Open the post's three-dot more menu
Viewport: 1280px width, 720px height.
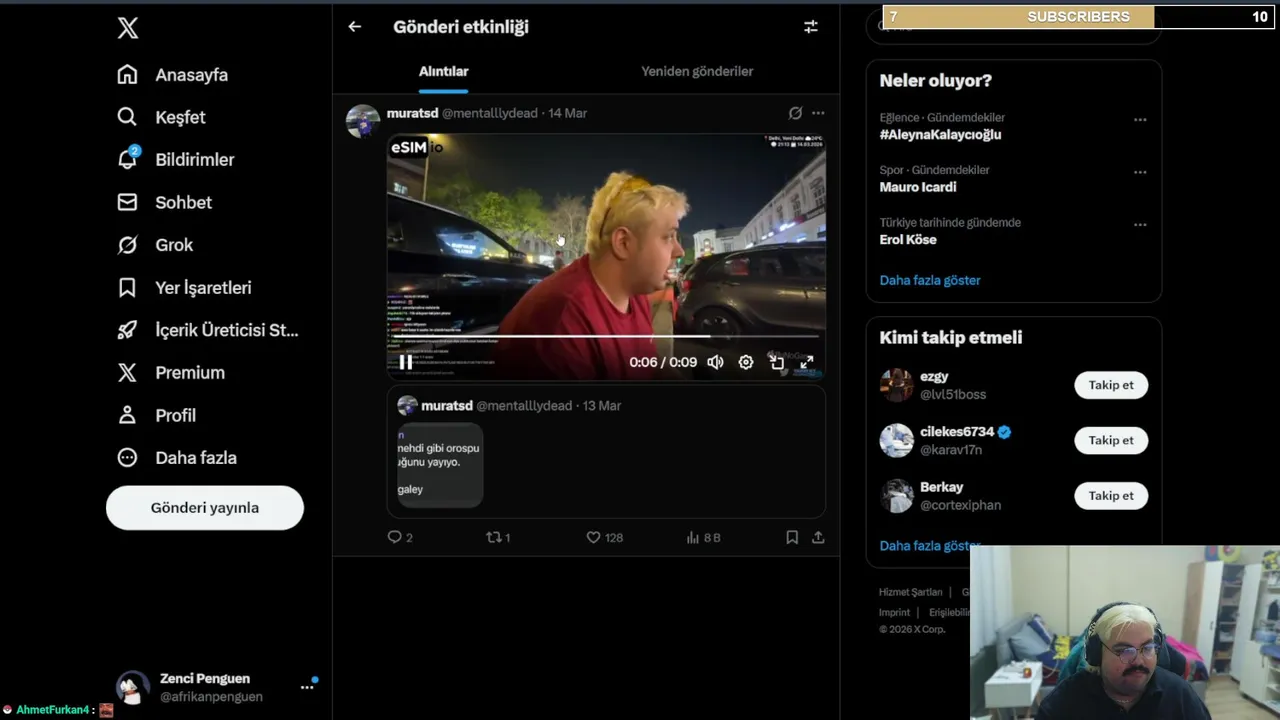coord(818,113)
